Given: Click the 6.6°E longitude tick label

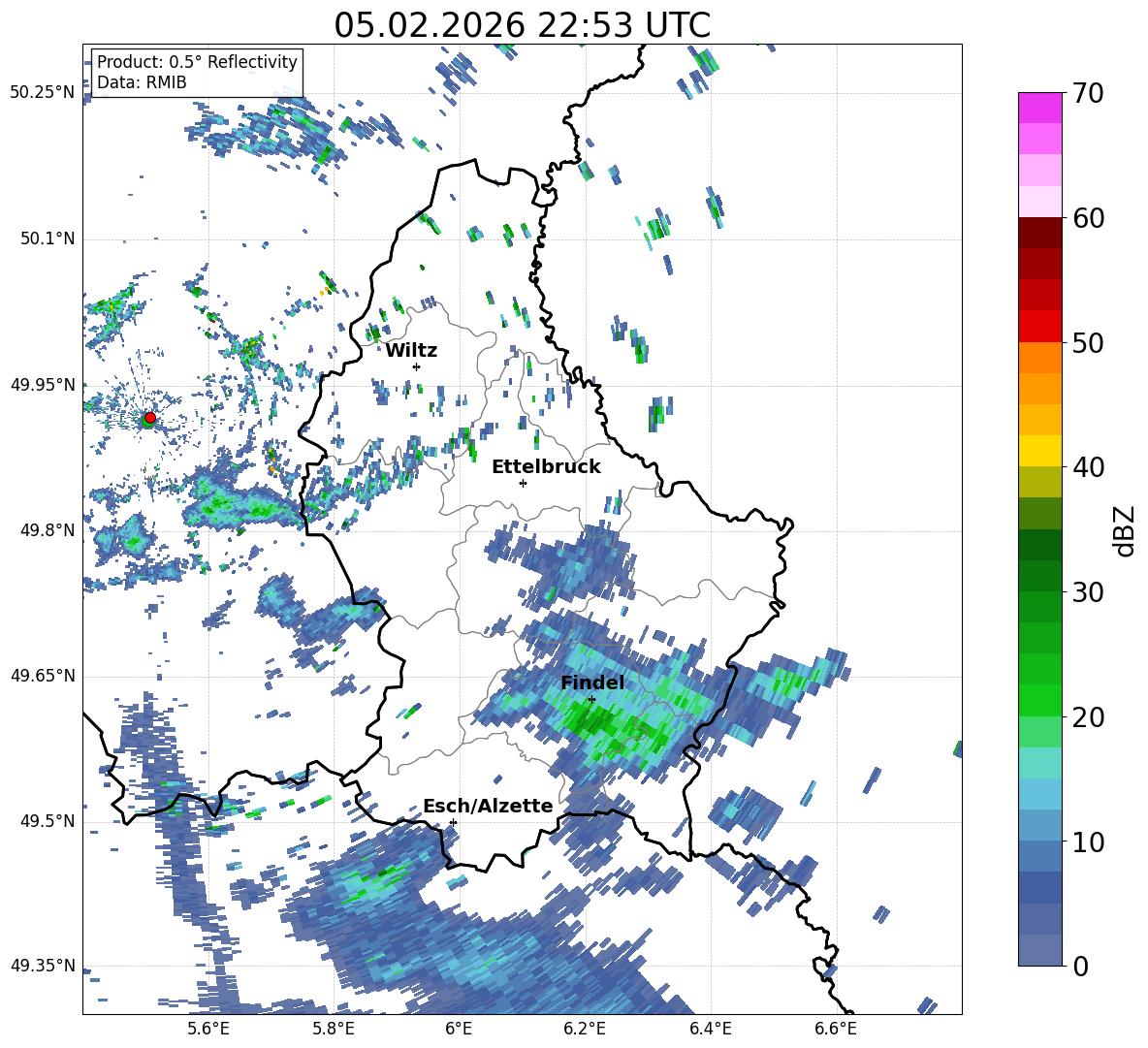Looking at the screenshot, I should pos(836,1029).
